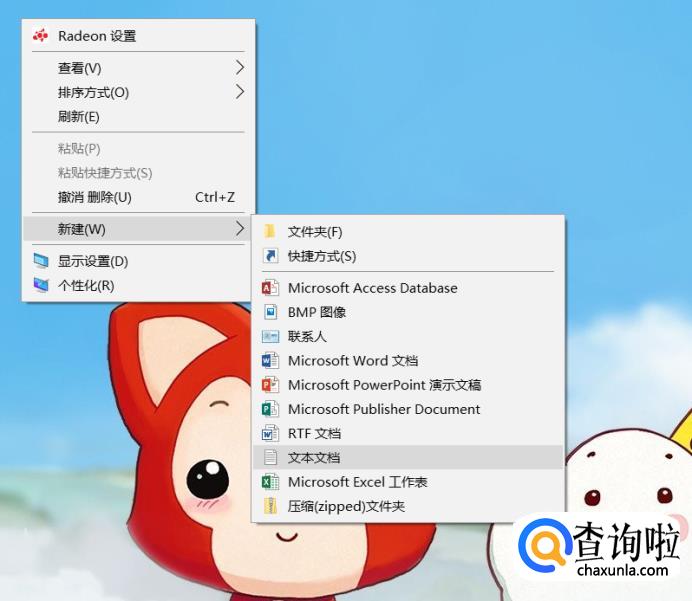Image resolution: width=692 pixels, height=601 pixels.
Task: Expand the 查看(V) submenu arrow
Action: pos(240,68)
